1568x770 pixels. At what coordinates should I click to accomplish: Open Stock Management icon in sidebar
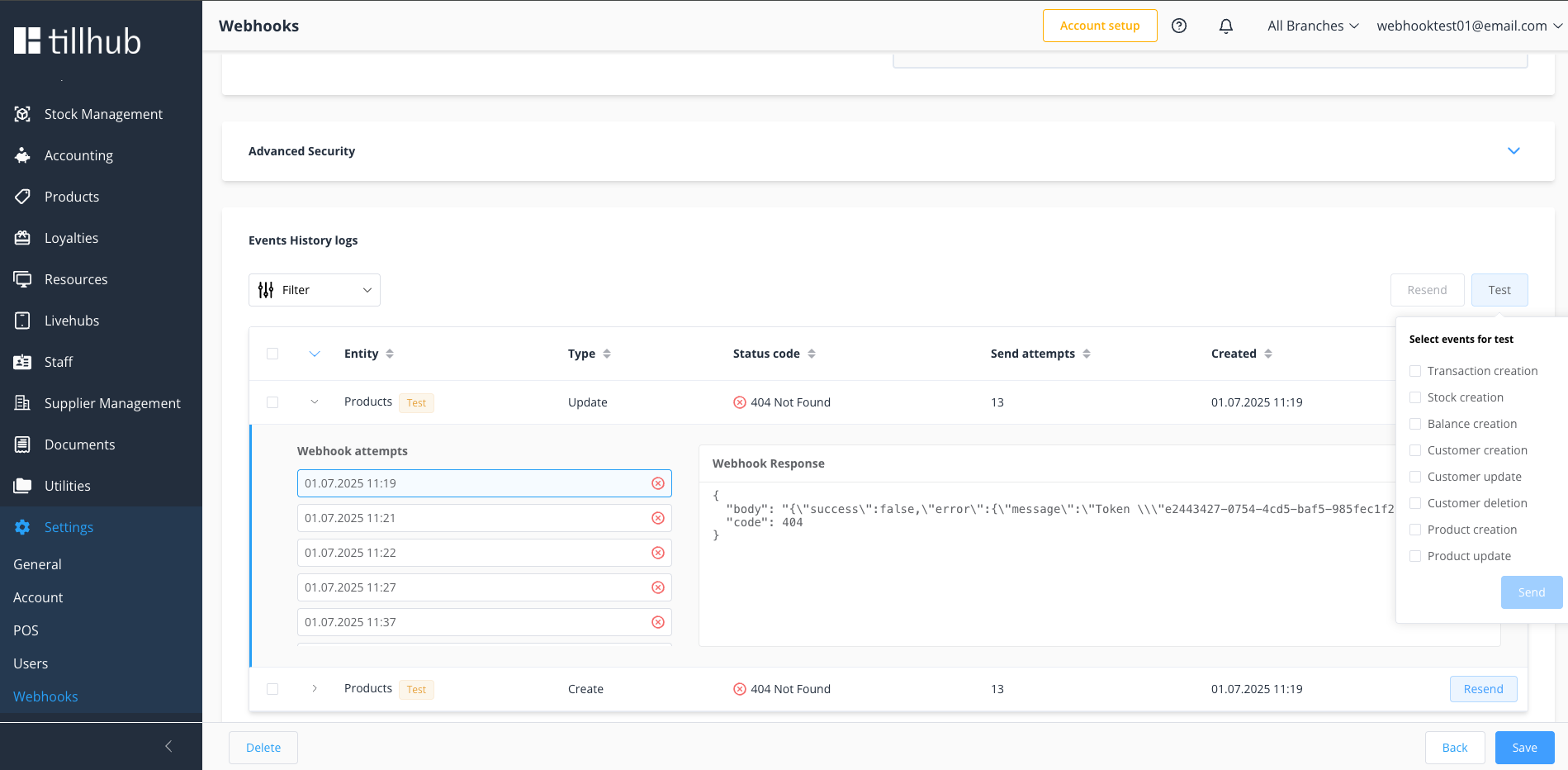[x=23, y=114]
